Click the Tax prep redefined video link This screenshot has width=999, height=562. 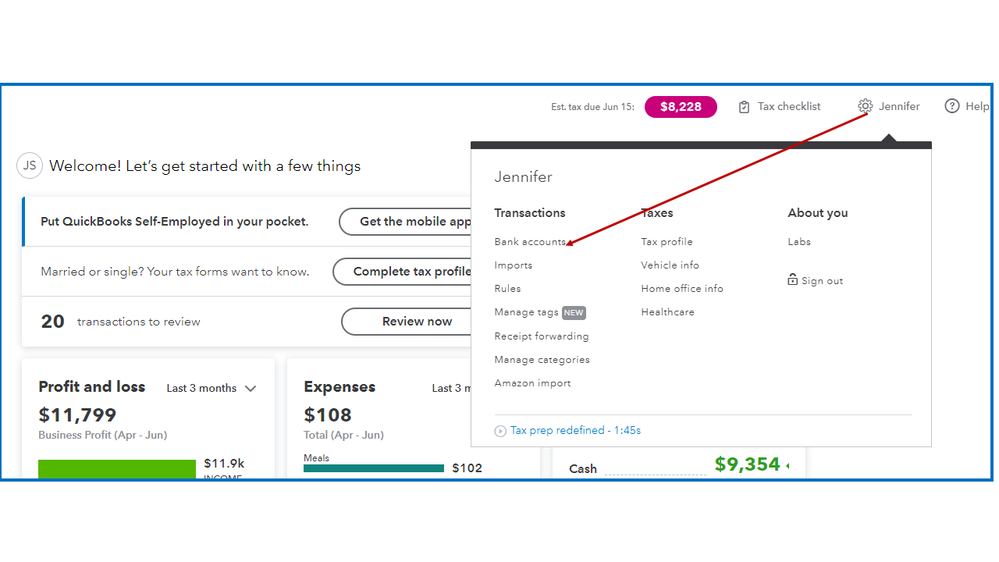point(575,431)
